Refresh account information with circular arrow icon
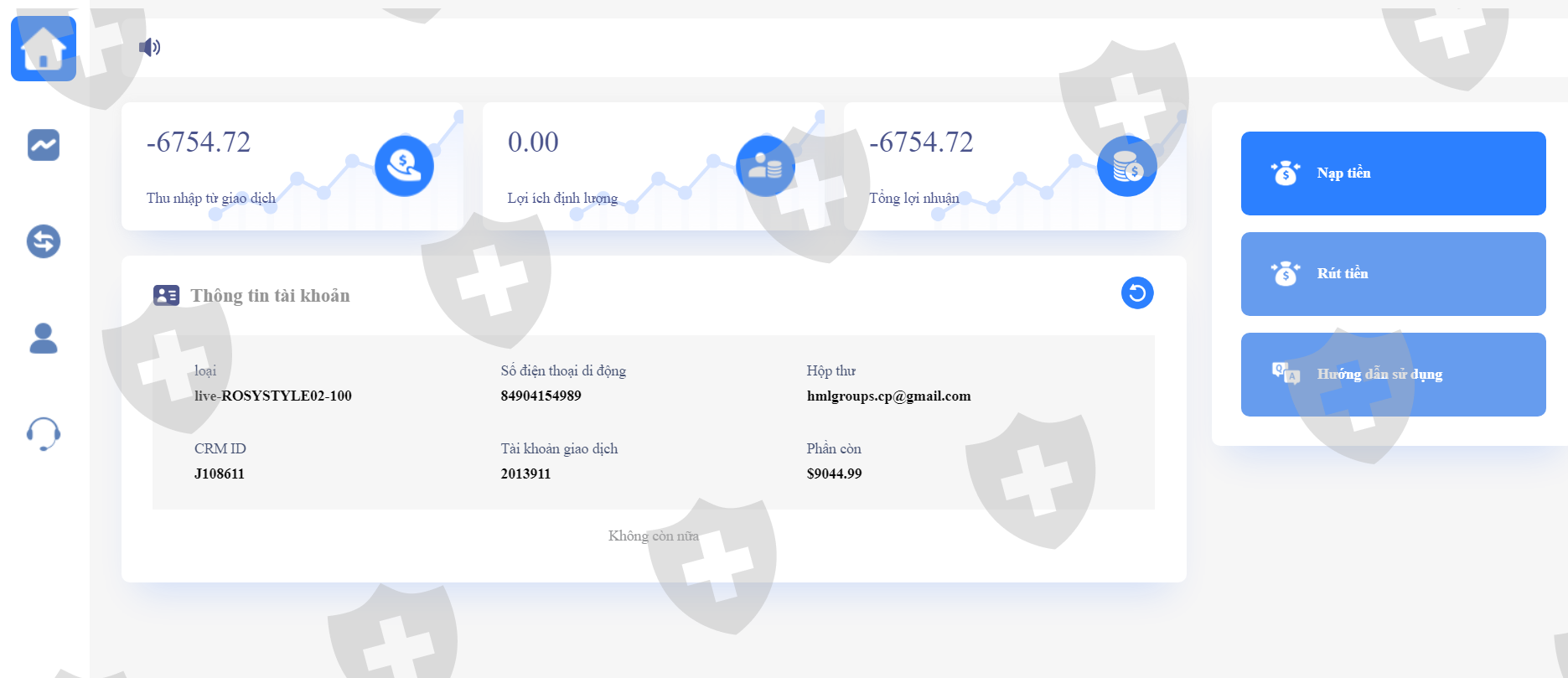Screen dimensions: 1568x678 [x=1137, y=293]
